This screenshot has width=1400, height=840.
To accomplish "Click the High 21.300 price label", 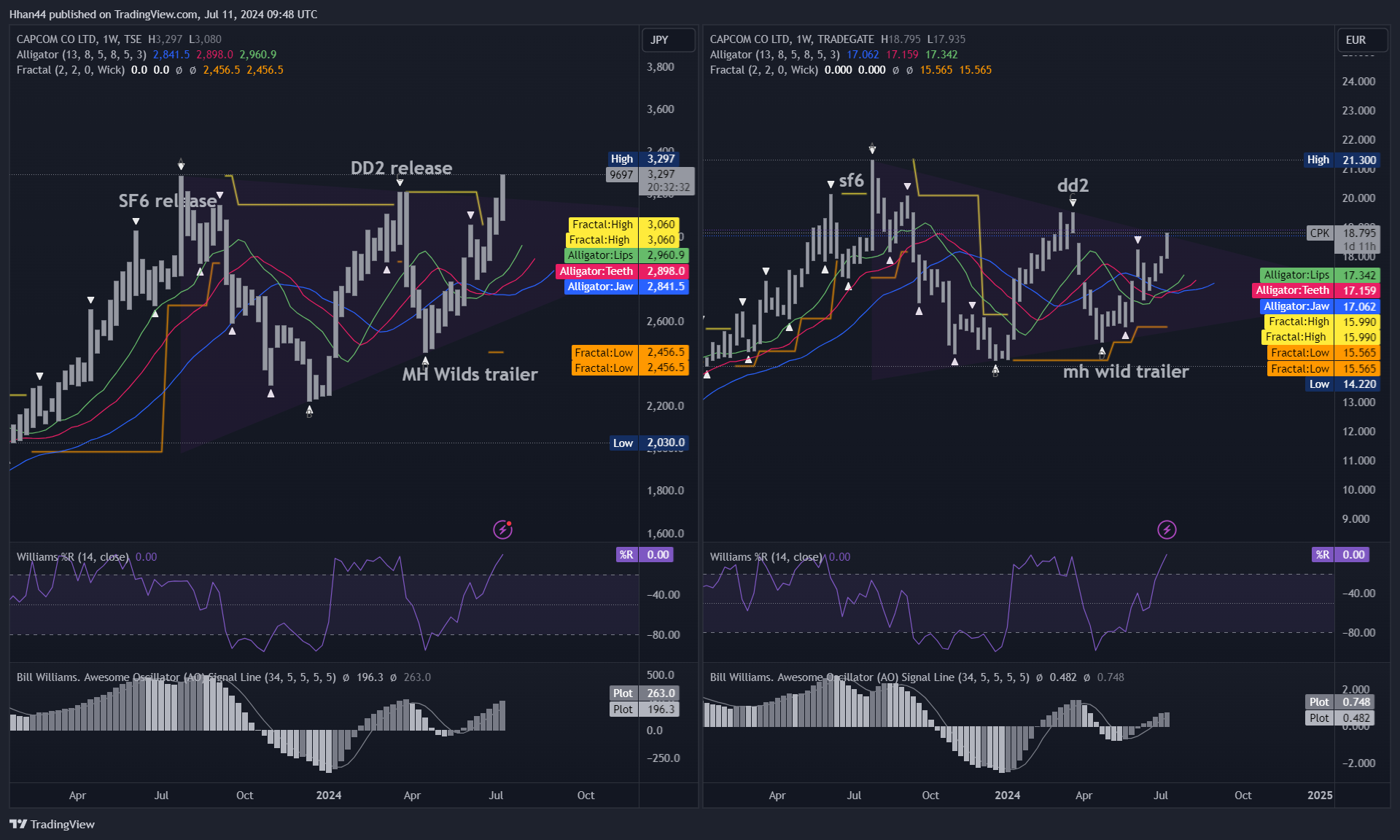I will pyautogui.click(x=1342, y=160).
